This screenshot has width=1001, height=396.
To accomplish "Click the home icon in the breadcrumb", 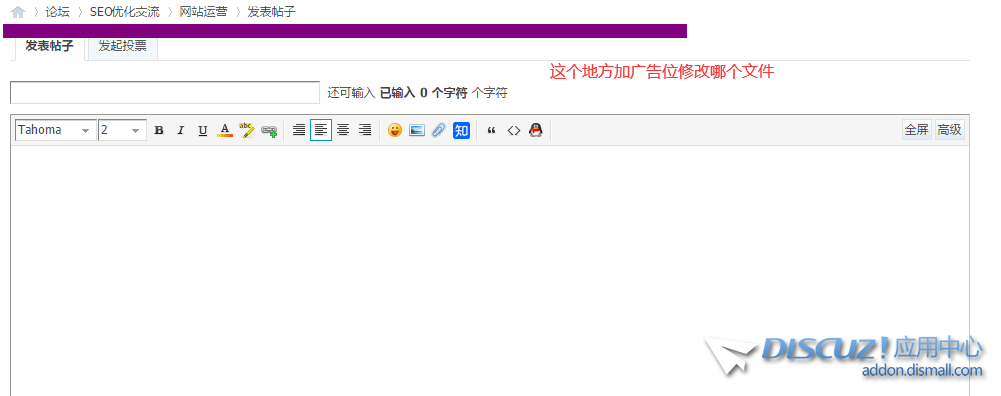I will coord(18,11).
